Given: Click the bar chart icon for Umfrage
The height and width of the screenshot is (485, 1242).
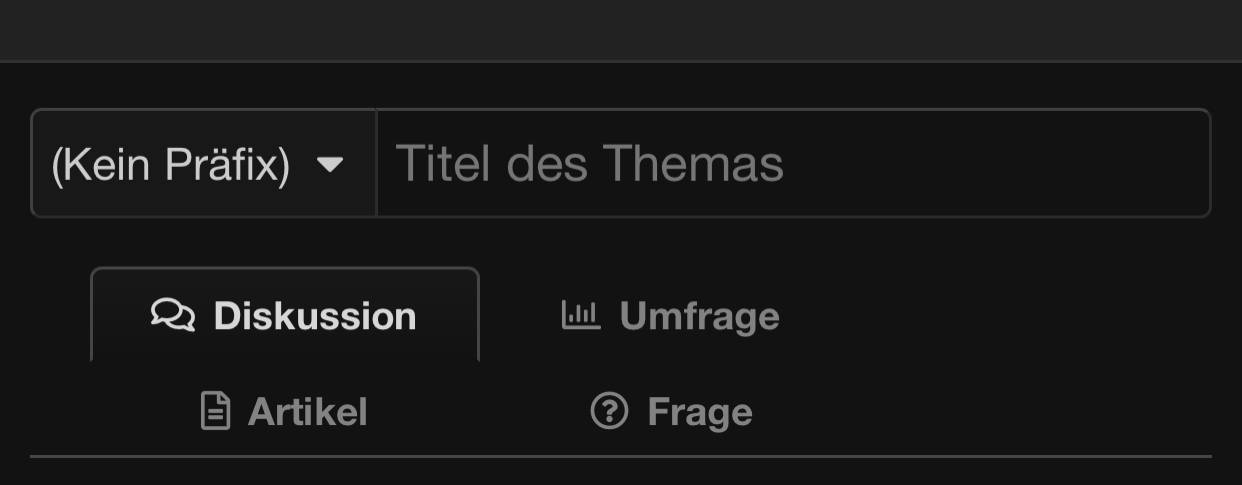Looking at the screenshot, I should 581,315.
